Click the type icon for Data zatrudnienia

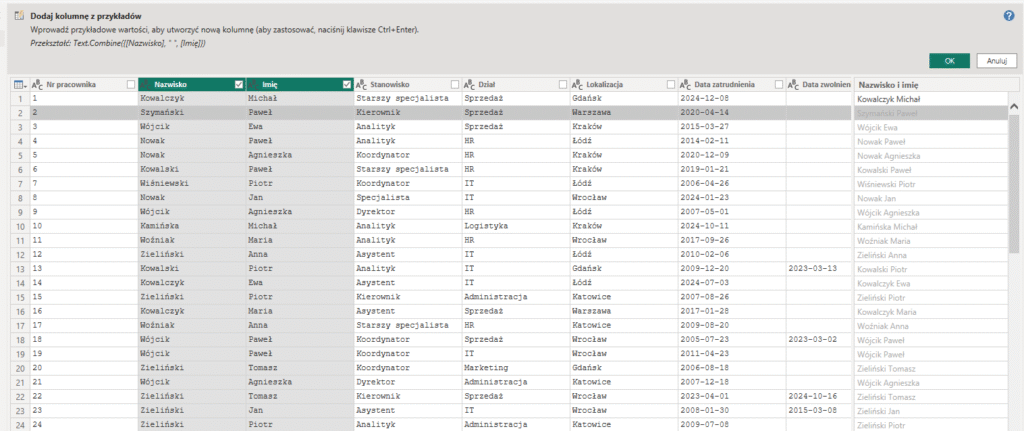coord(686,85)
